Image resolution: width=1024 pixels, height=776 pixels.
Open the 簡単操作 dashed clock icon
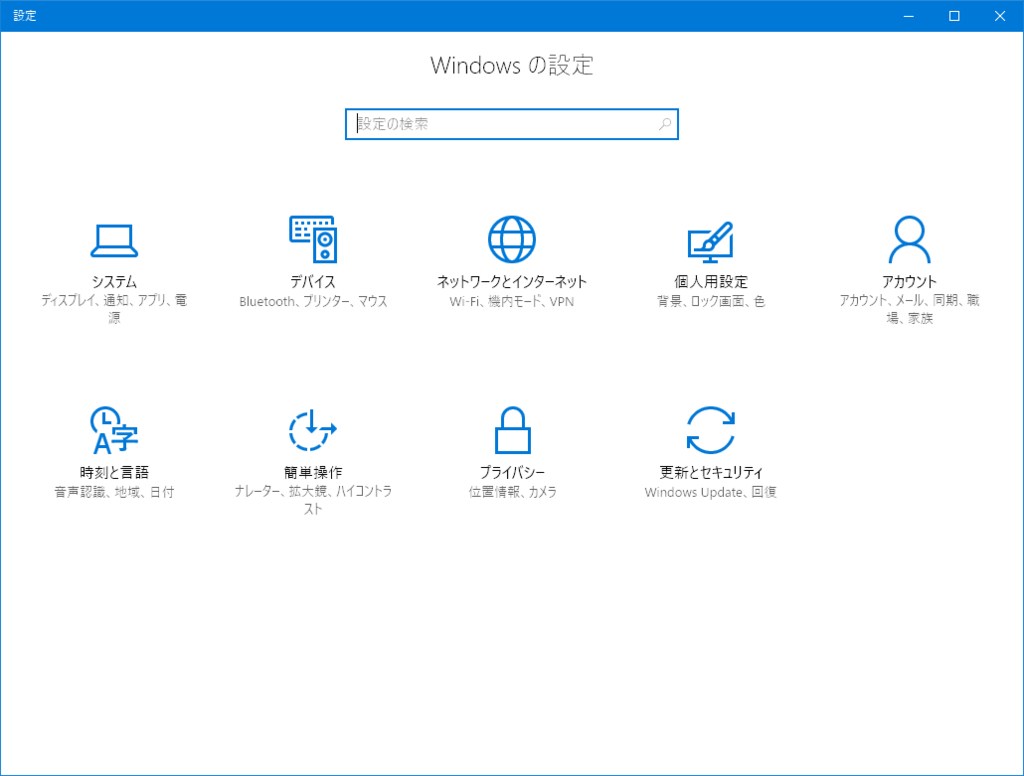tap(313, 430)
